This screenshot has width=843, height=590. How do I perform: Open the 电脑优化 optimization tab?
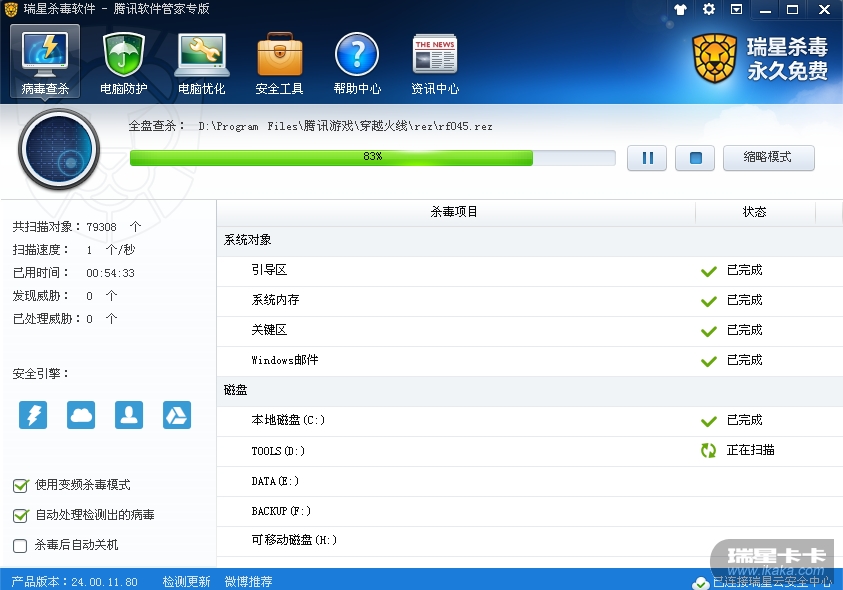click(202, 62)
